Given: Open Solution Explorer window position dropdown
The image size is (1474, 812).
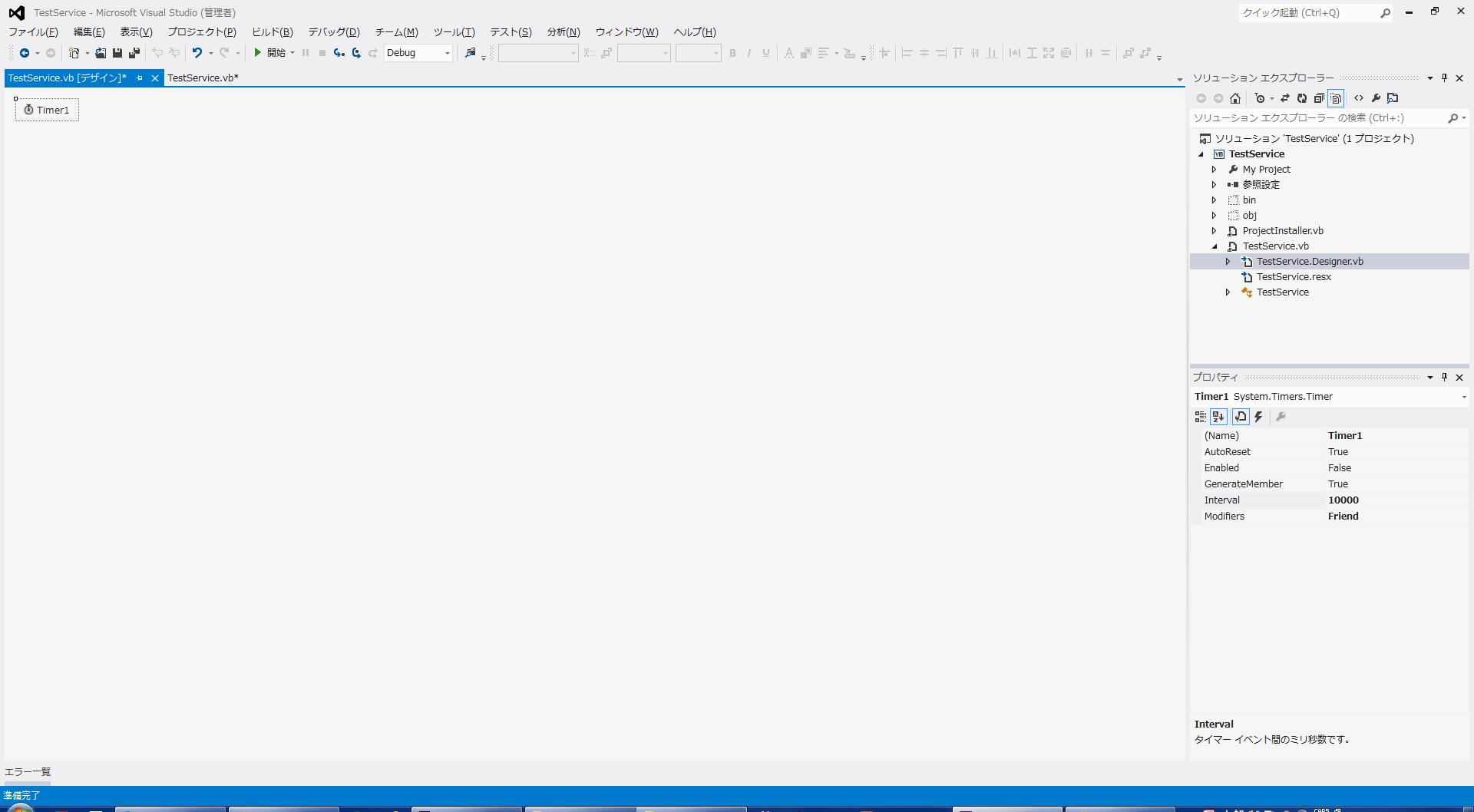Looking at the screenshot, I should click(x=1430, y=78).
